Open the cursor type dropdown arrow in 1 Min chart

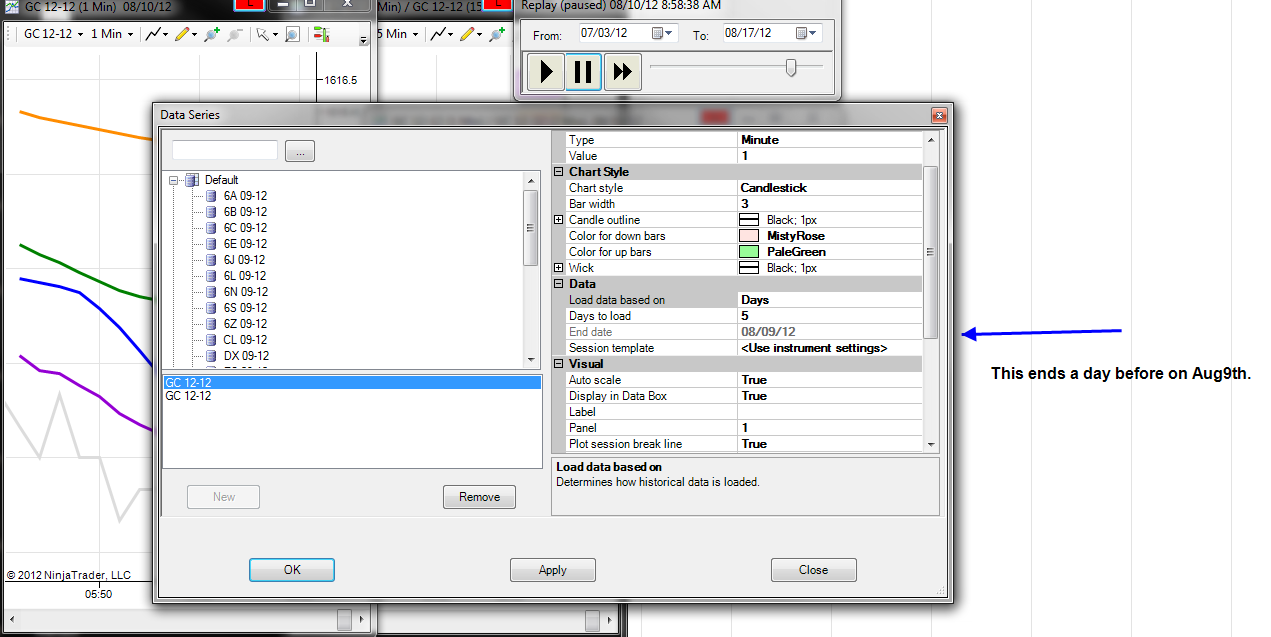(275, 34)
